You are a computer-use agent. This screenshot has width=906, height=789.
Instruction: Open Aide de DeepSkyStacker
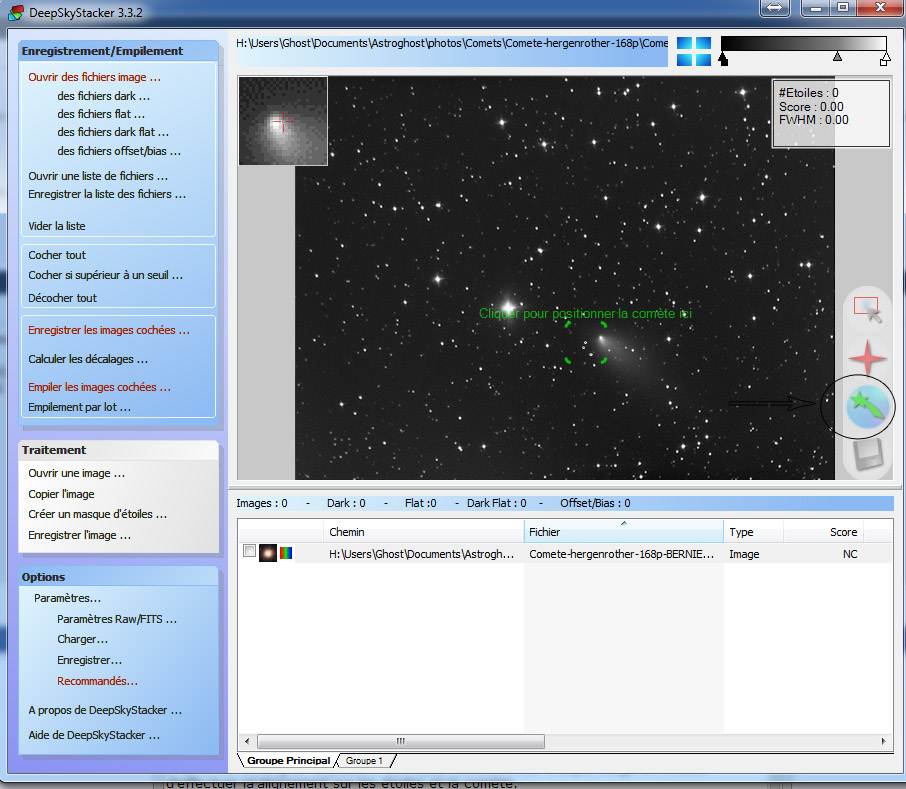(94, 735)
